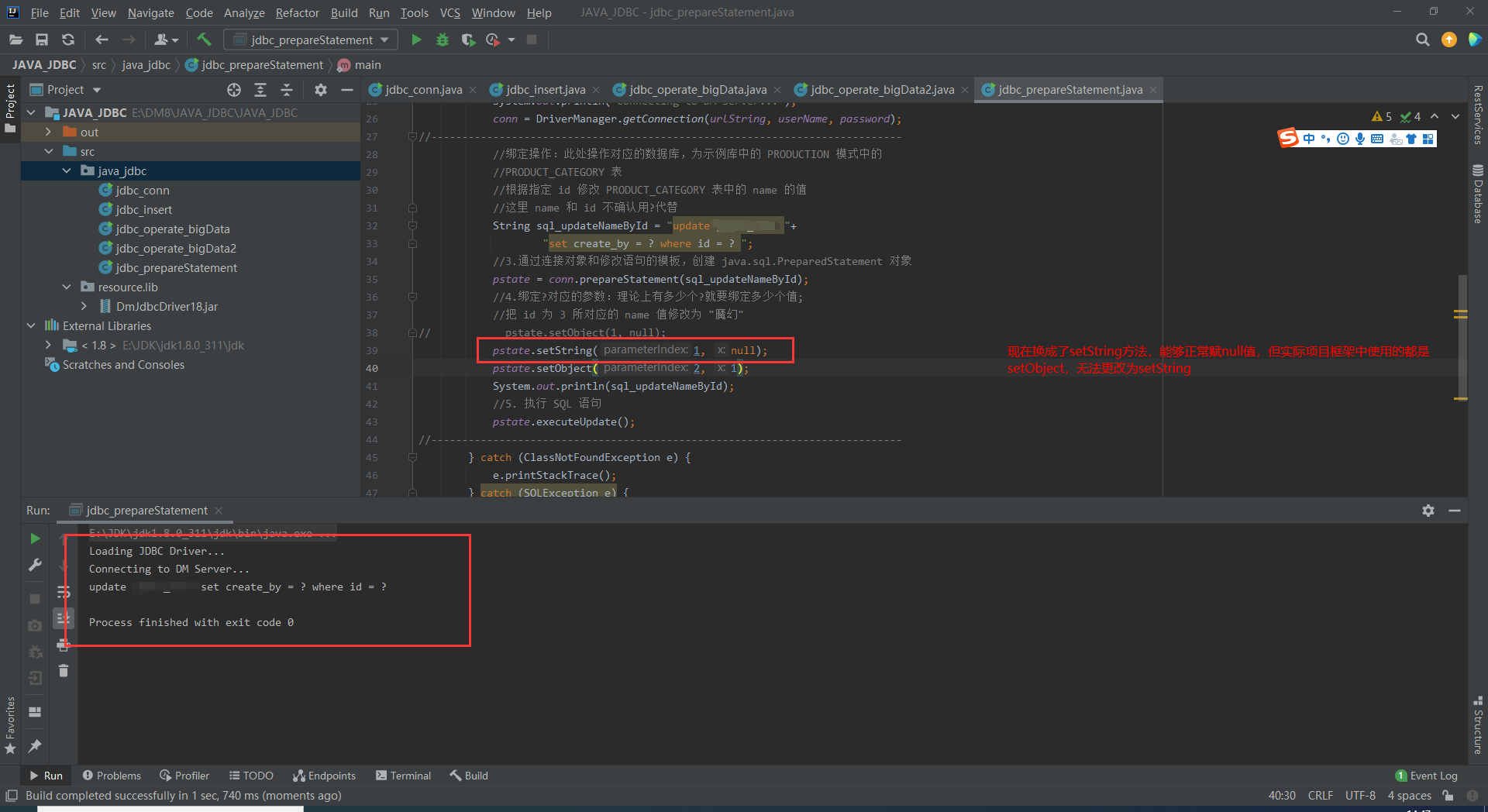Open run configuration wrench icon in Run panel
This screenshot has width=1488, height=812.
35,565
